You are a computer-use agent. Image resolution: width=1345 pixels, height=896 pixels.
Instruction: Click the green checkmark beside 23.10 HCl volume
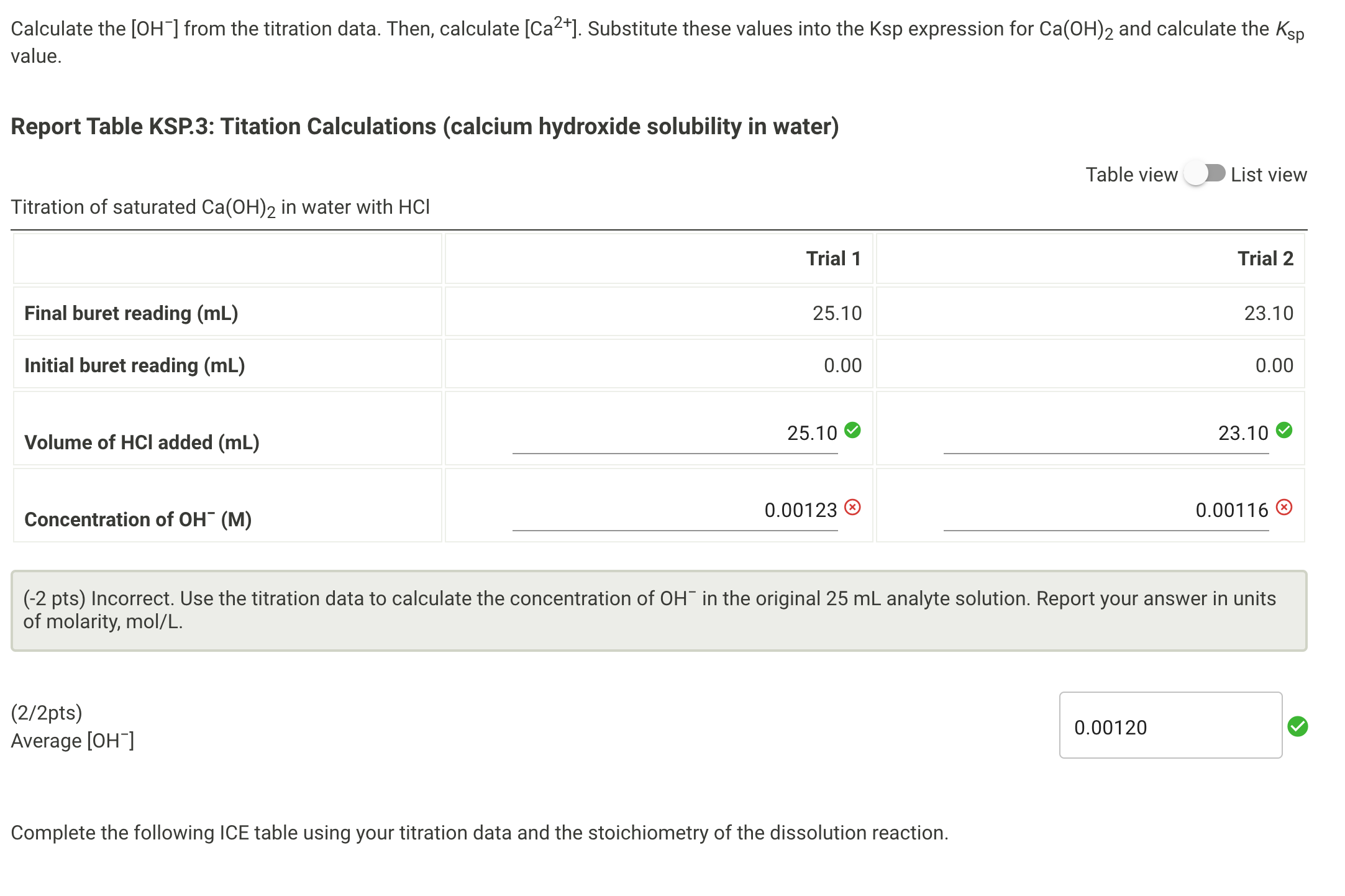coord(1284,431)
